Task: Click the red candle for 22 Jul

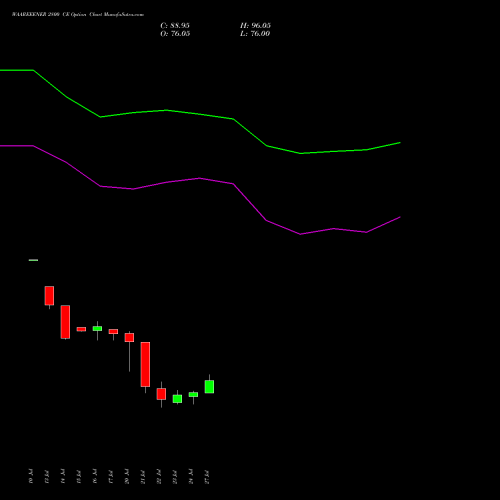Action: click(161, 394)
